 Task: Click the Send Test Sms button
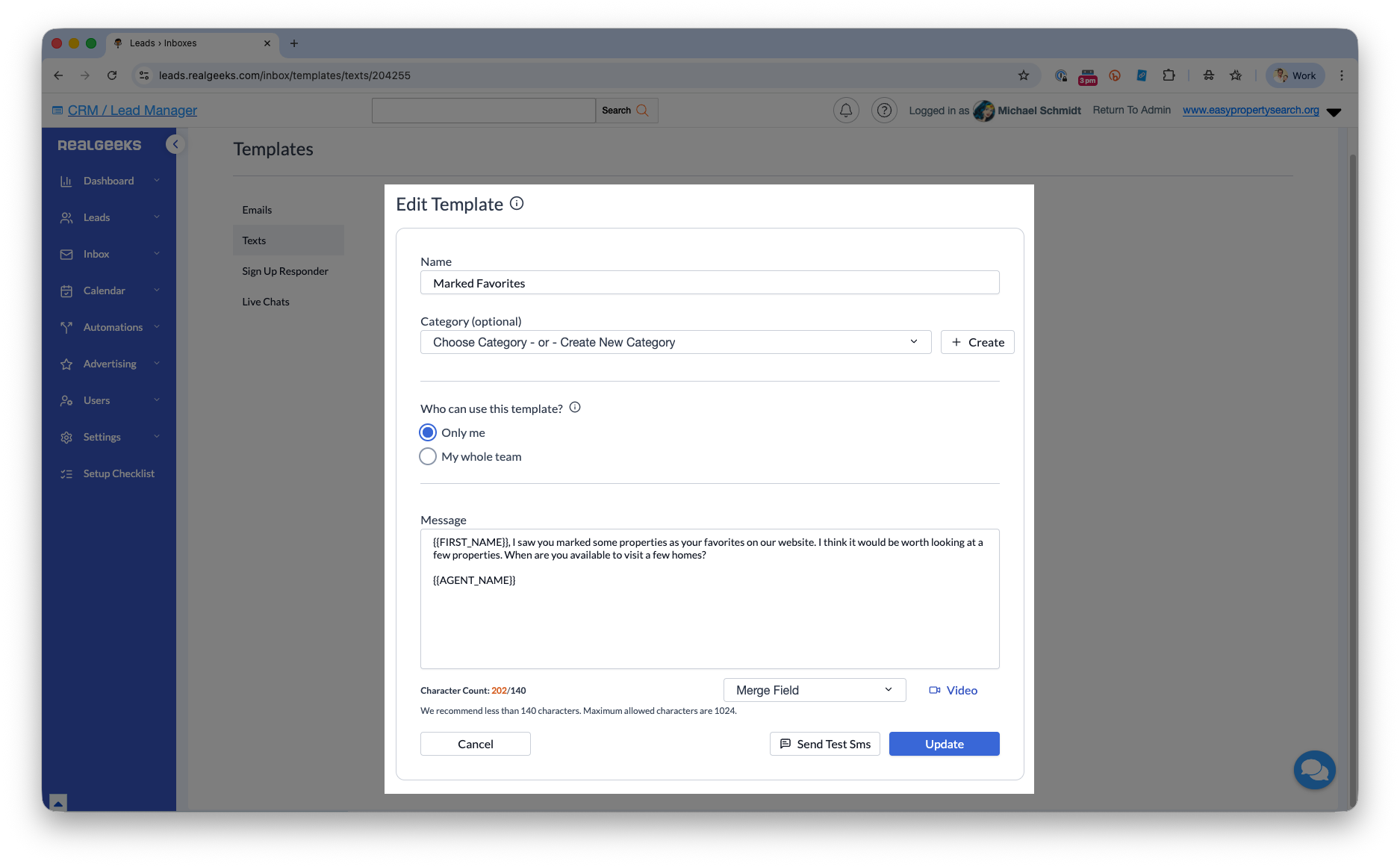825,744
